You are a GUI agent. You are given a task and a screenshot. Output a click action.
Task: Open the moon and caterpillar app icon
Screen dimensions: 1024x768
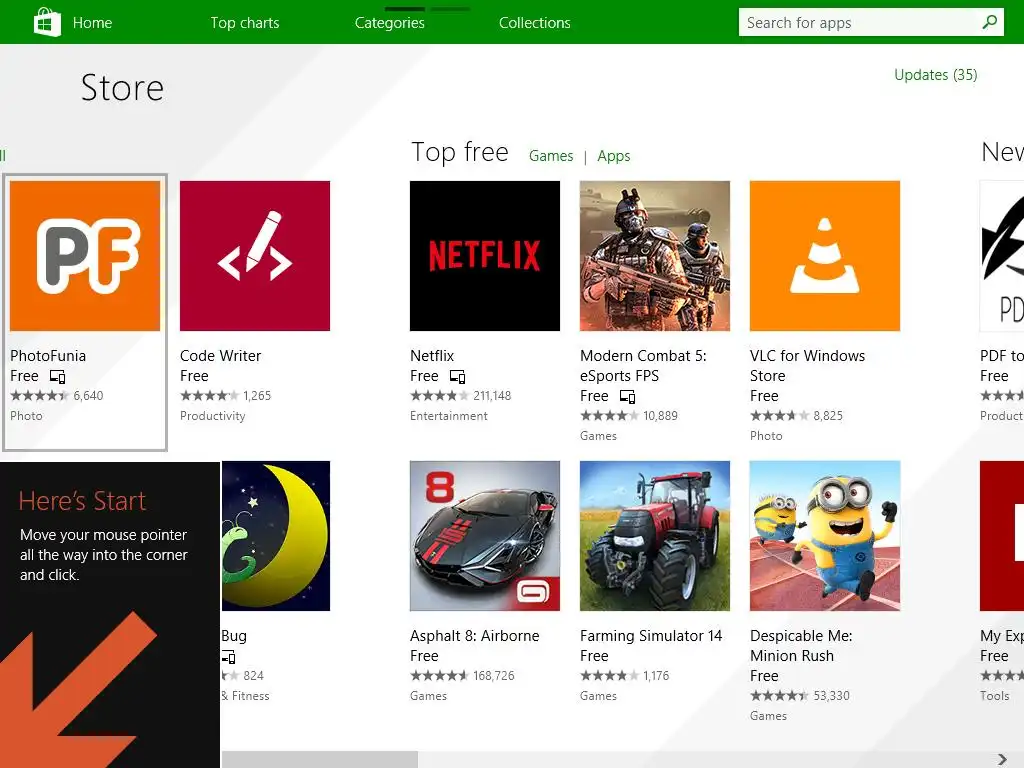tap(276, 536)
